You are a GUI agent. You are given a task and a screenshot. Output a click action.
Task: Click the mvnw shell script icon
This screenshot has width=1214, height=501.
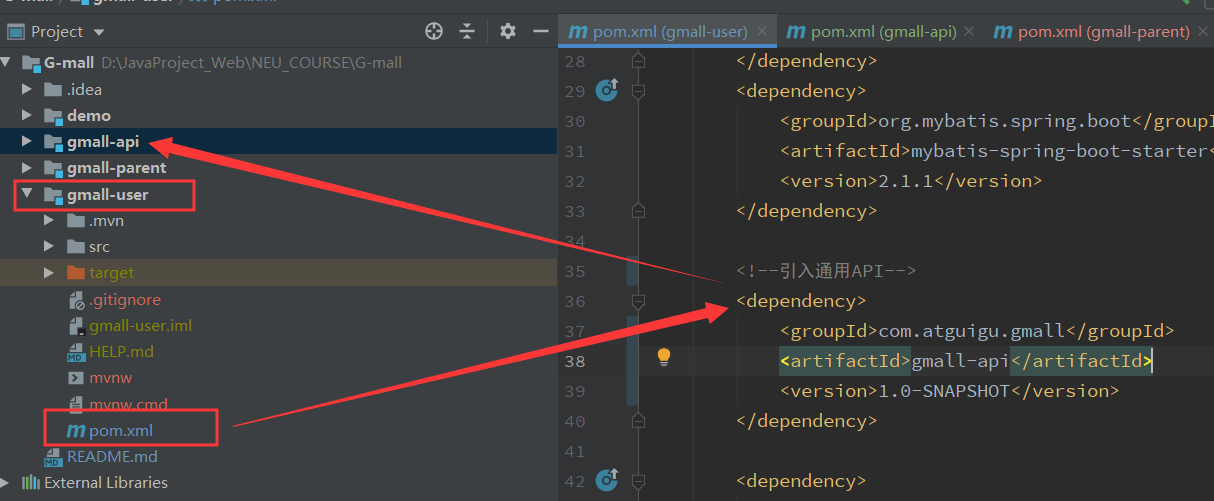pos(76,378)
